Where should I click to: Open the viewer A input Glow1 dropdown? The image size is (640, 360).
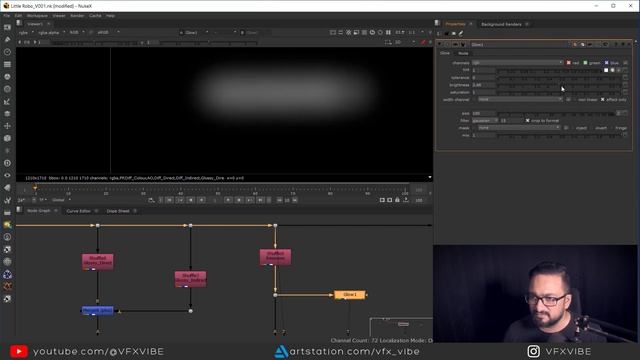pyautogui.click(x=194, y=32)
